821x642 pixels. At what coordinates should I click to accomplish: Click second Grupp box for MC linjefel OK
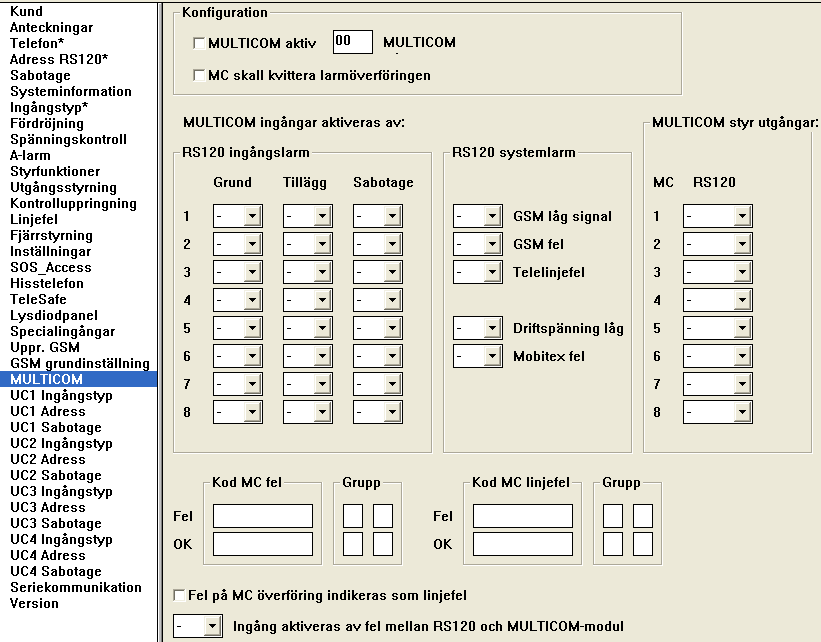643,544
